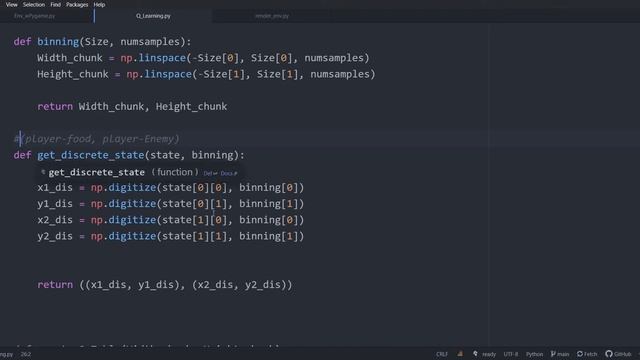Place cursor on 'Height_chunk' assignment line

pyautogui.click(x=206, y=74)
